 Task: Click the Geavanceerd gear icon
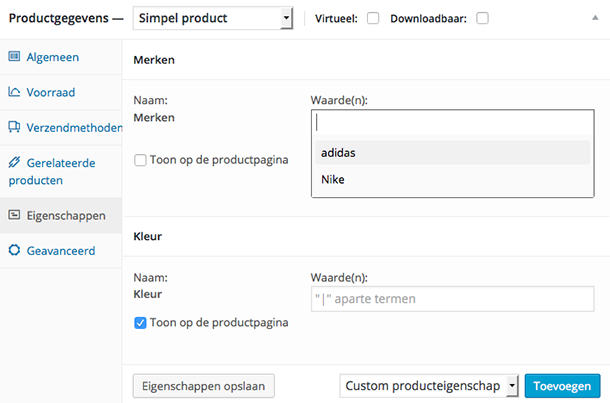14,250
